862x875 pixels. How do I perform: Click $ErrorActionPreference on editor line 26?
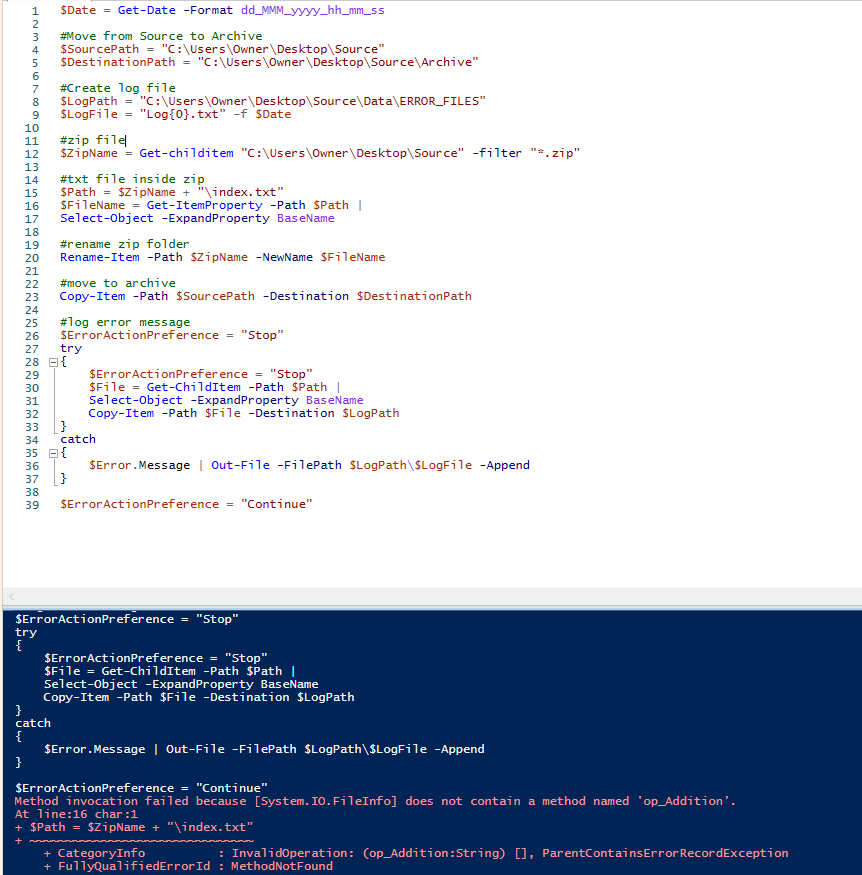coord(139,335)
